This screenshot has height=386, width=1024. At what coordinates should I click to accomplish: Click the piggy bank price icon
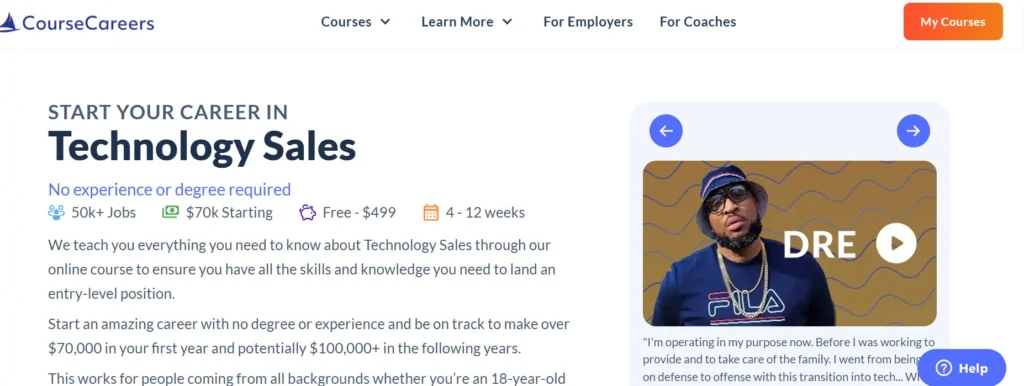(307, 212)
